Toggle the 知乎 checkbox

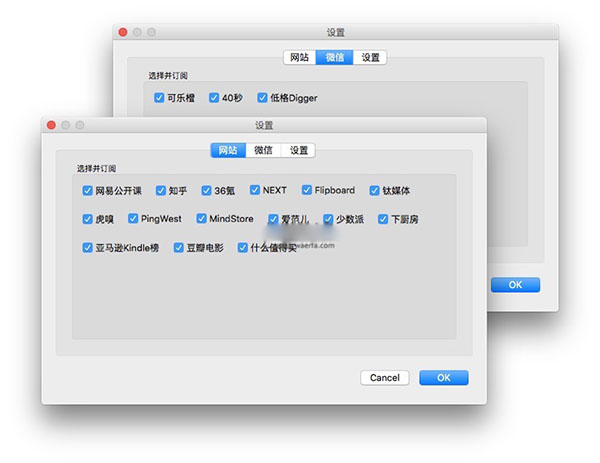pyautogui.click(x=161, y=191)
